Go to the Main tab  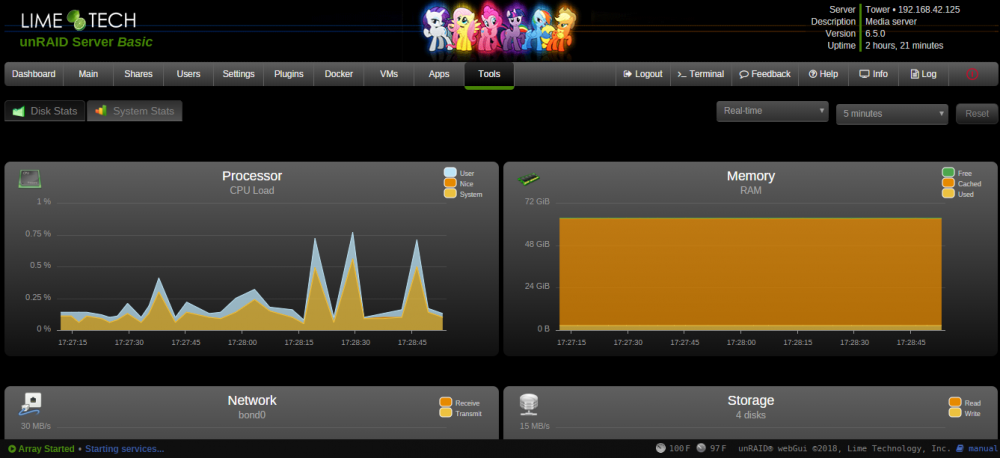tap(88, 74)
